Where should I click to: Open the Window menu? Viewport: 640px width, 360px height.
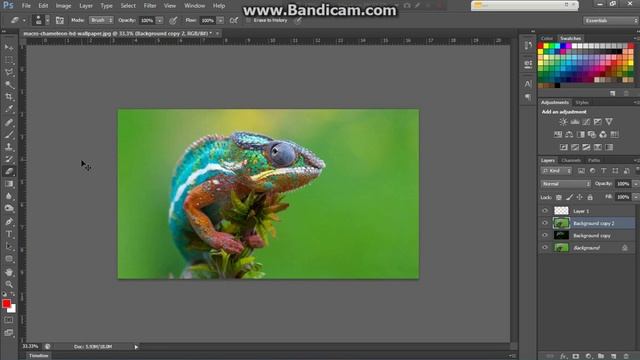(x=194, y=6)
